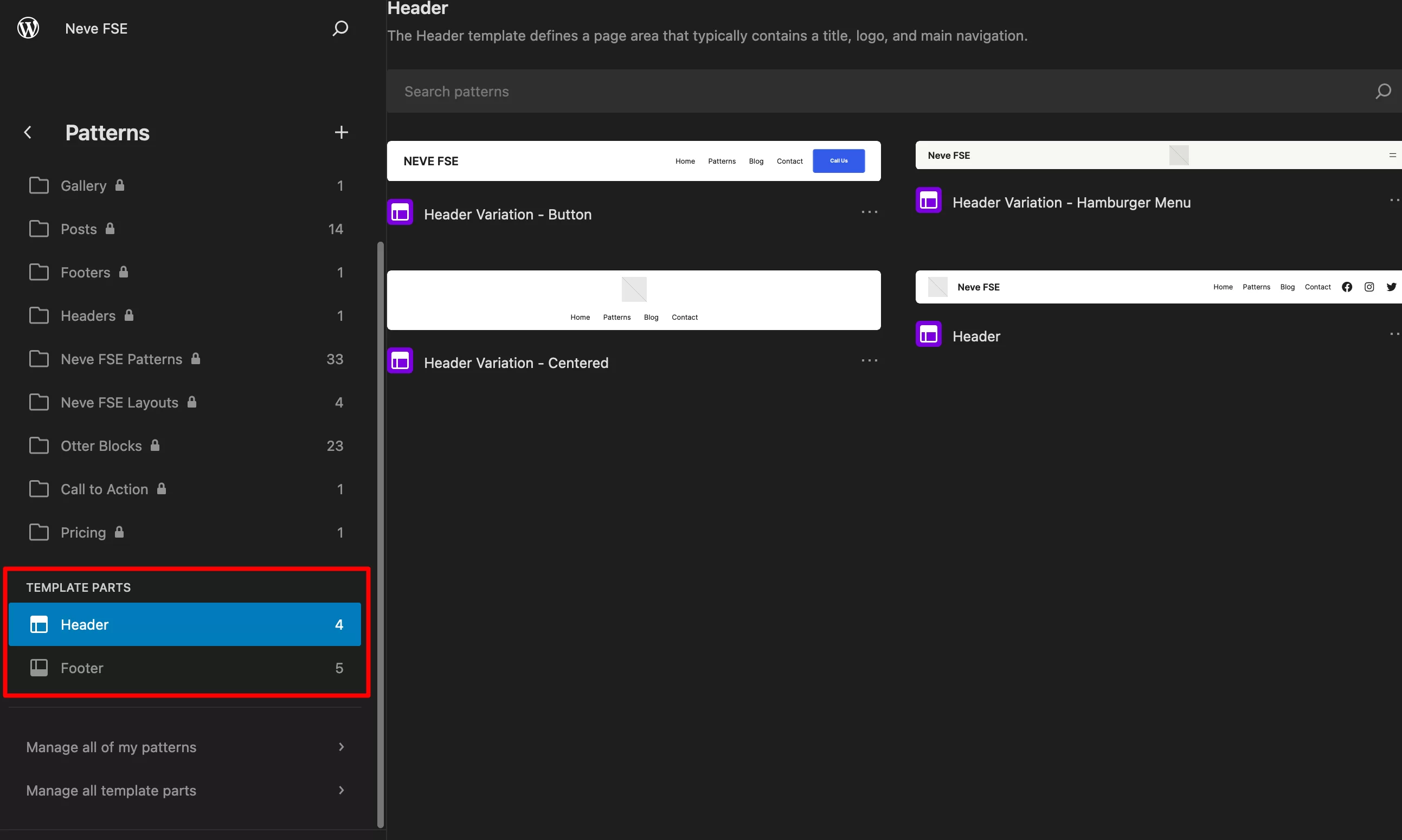This screenshot has height=840, width=1402.
Task: Expand Manage all of my patterns chevron
Action: pos(341,747)
